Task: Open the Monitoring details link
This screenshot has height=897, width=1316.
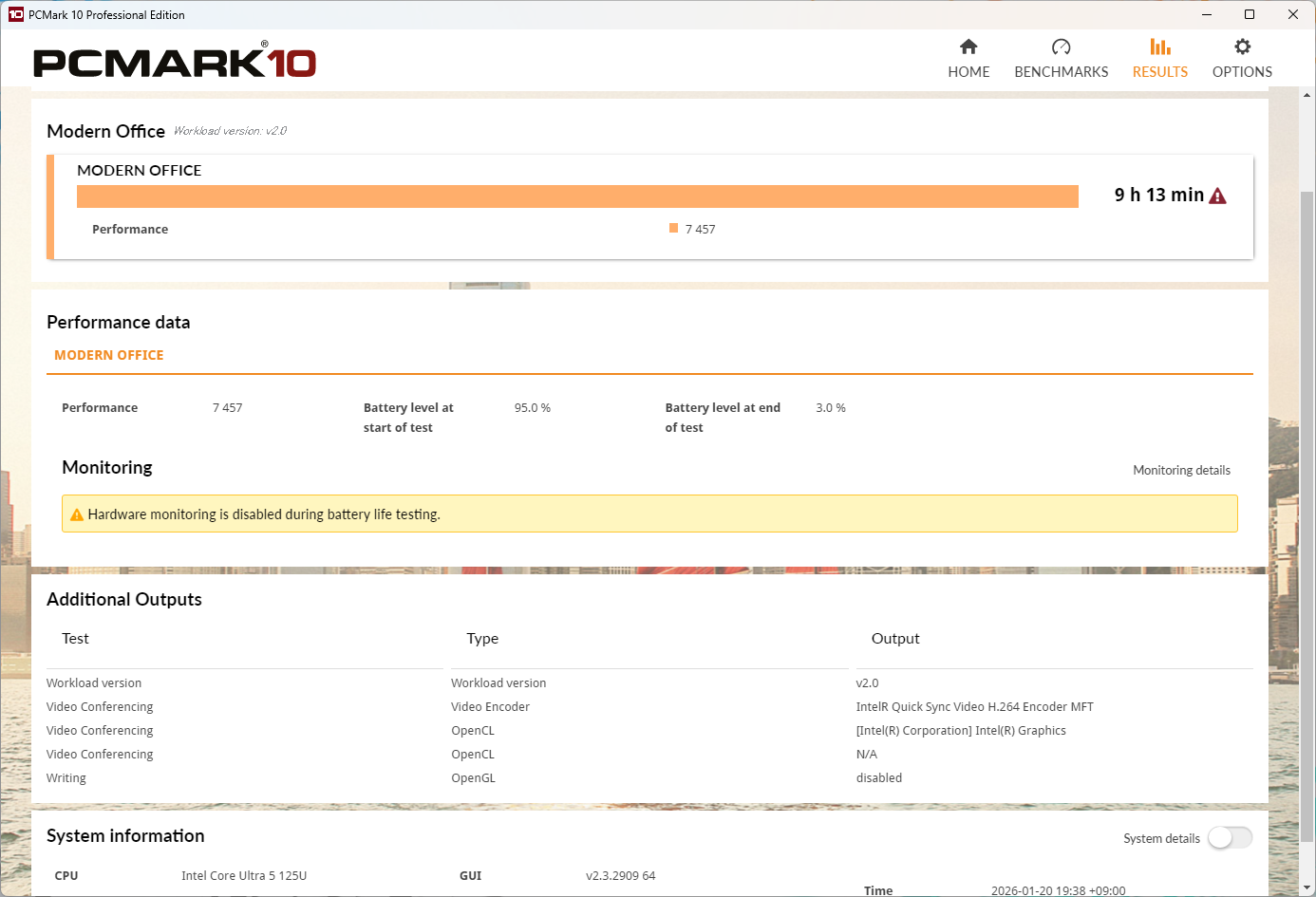Action: pyautogui.click(x=1181, y=470)
